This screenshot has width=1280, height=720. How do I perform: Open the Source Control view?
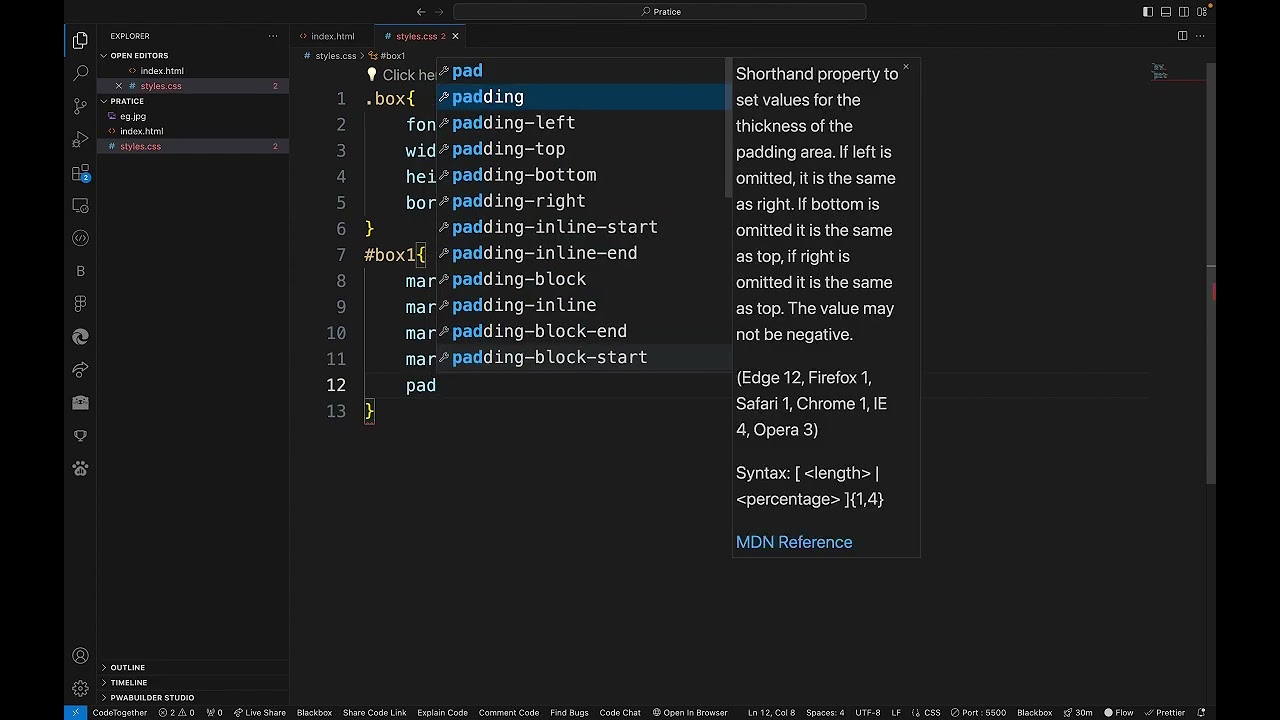pyautogui.click(x=81, y=106)
